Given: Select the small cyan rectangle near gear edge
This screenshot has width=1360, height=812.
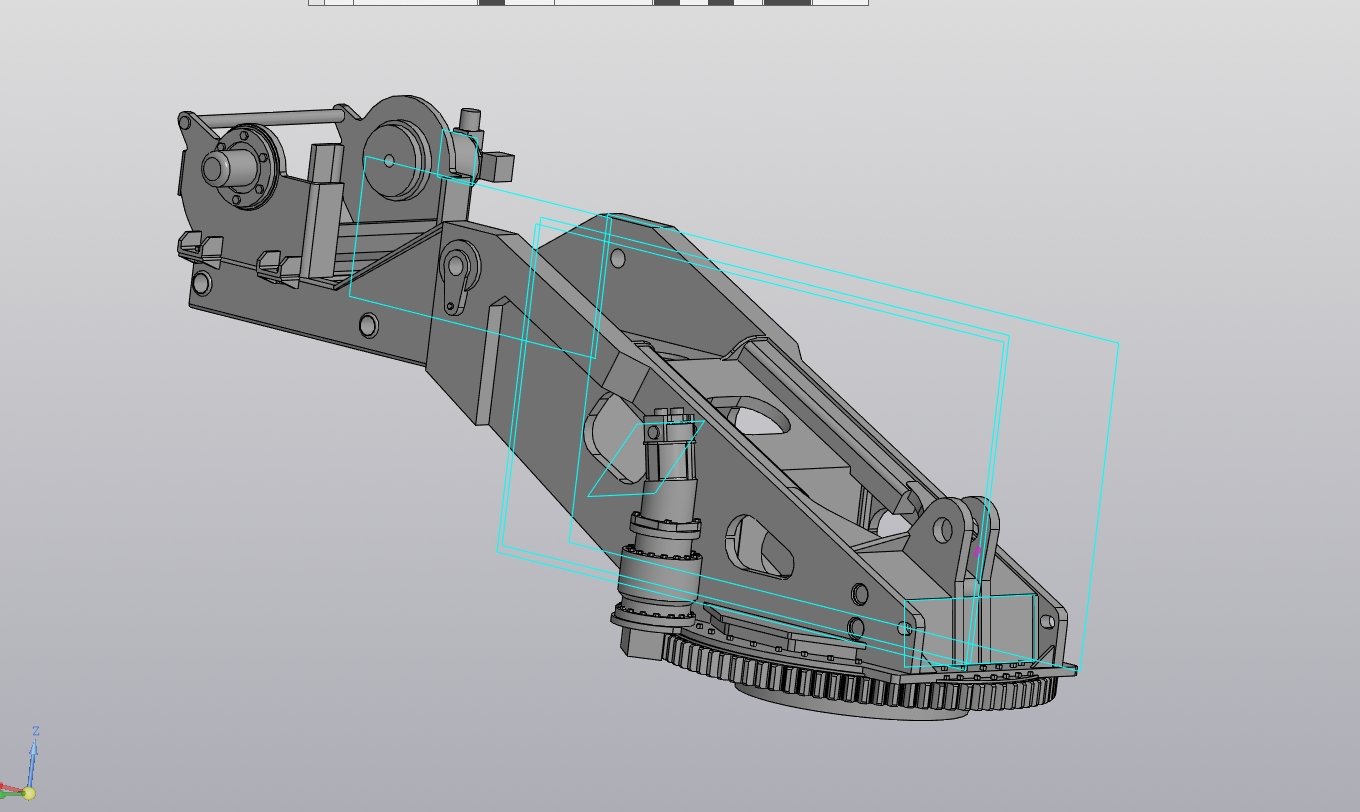Looking at the screenshot, I should pyautogui.click(x=970, y=631).
